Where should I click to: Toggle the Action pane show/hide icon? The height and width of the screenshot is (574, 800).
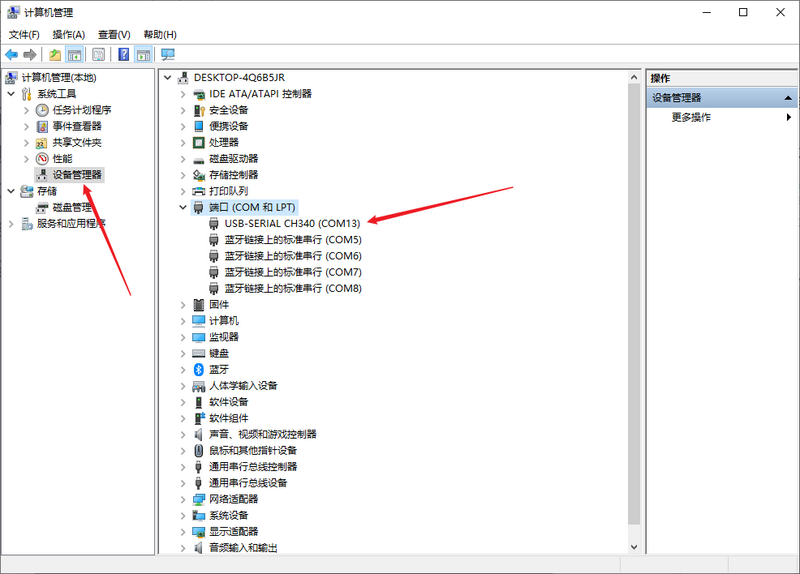click(x=143, y=55)
